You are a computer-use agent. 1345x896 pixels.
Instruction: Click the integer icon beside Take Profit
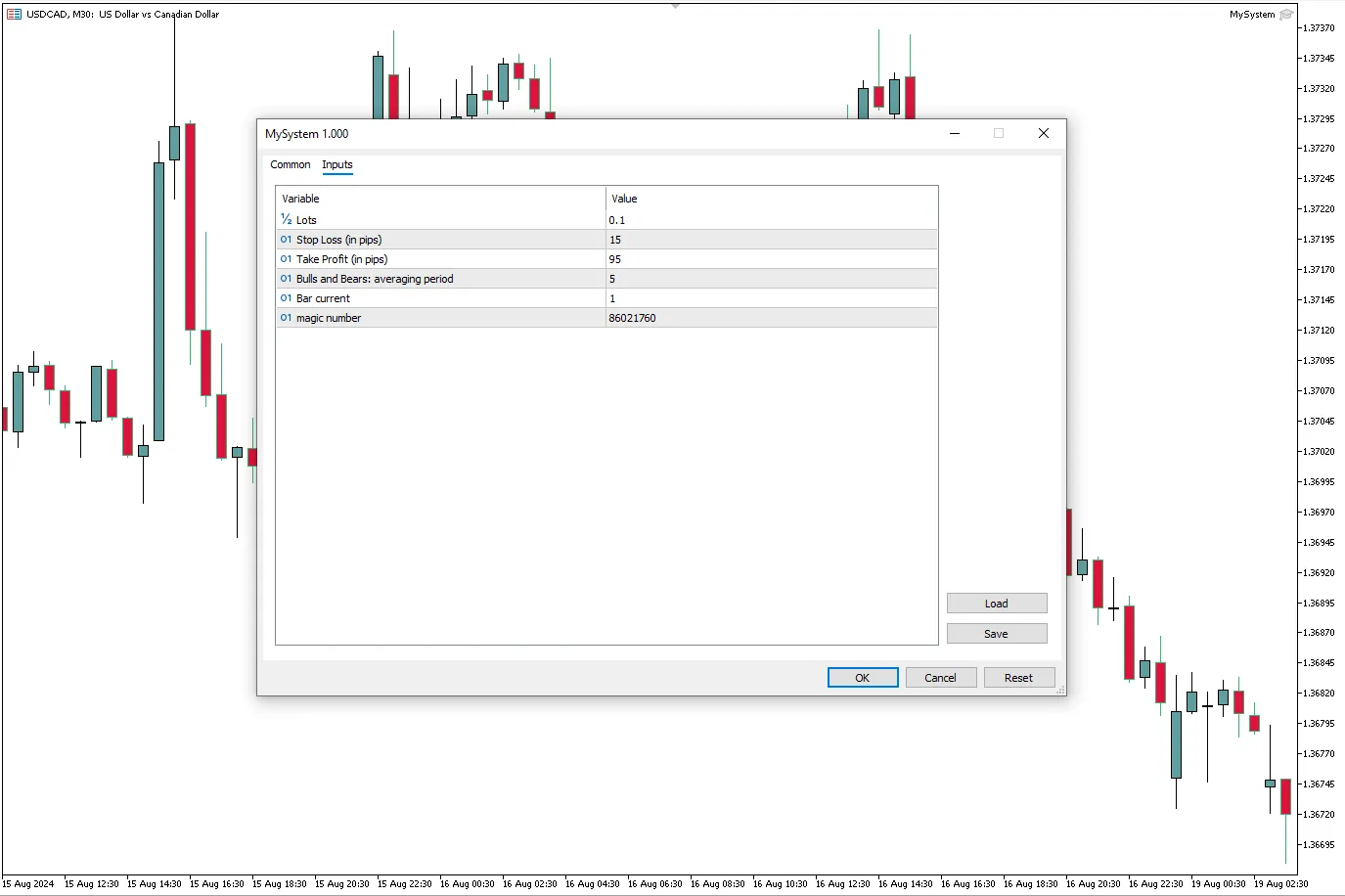click(x=286, y=259)
